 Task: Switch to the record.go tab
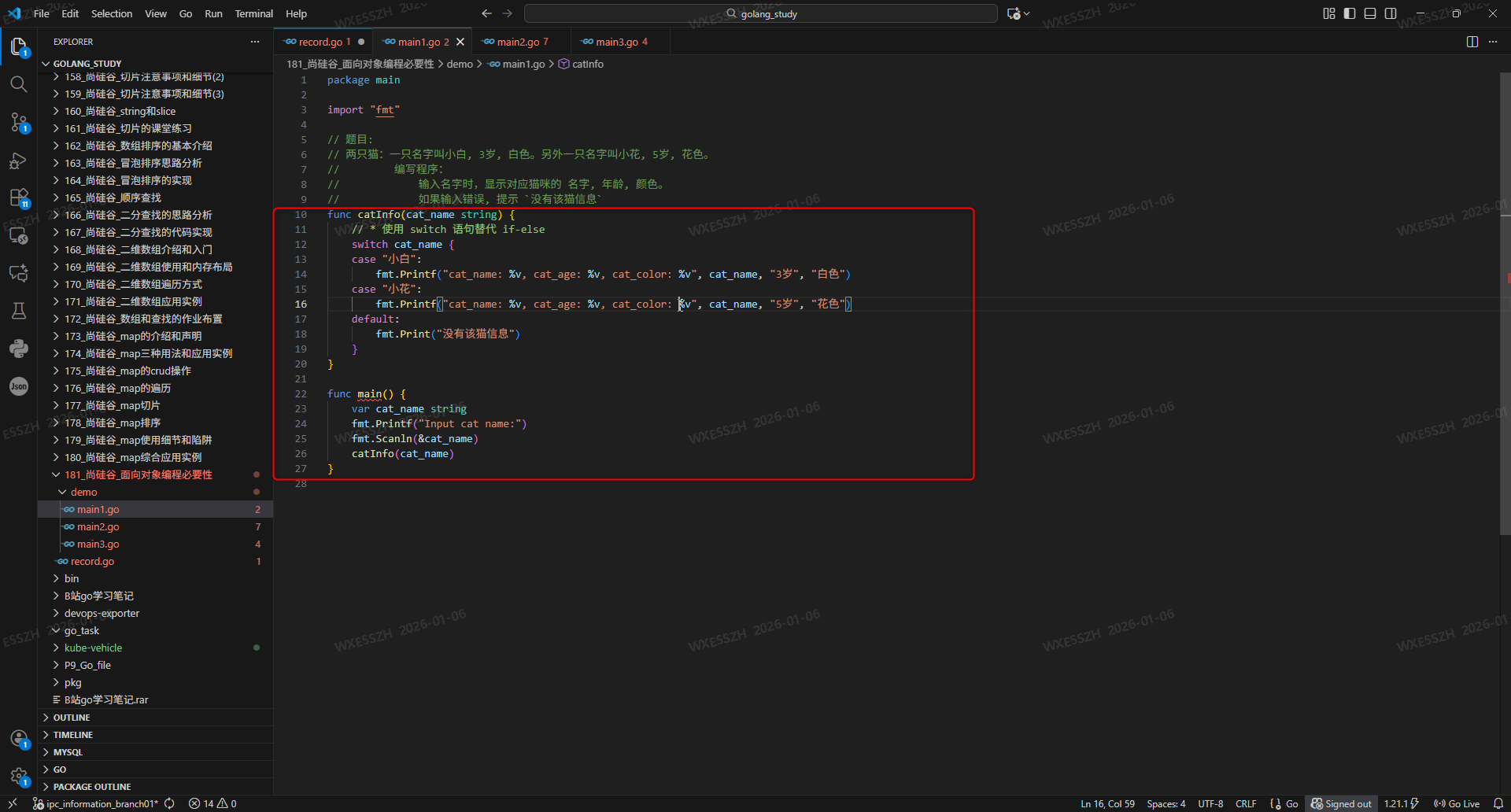point(321,42)
